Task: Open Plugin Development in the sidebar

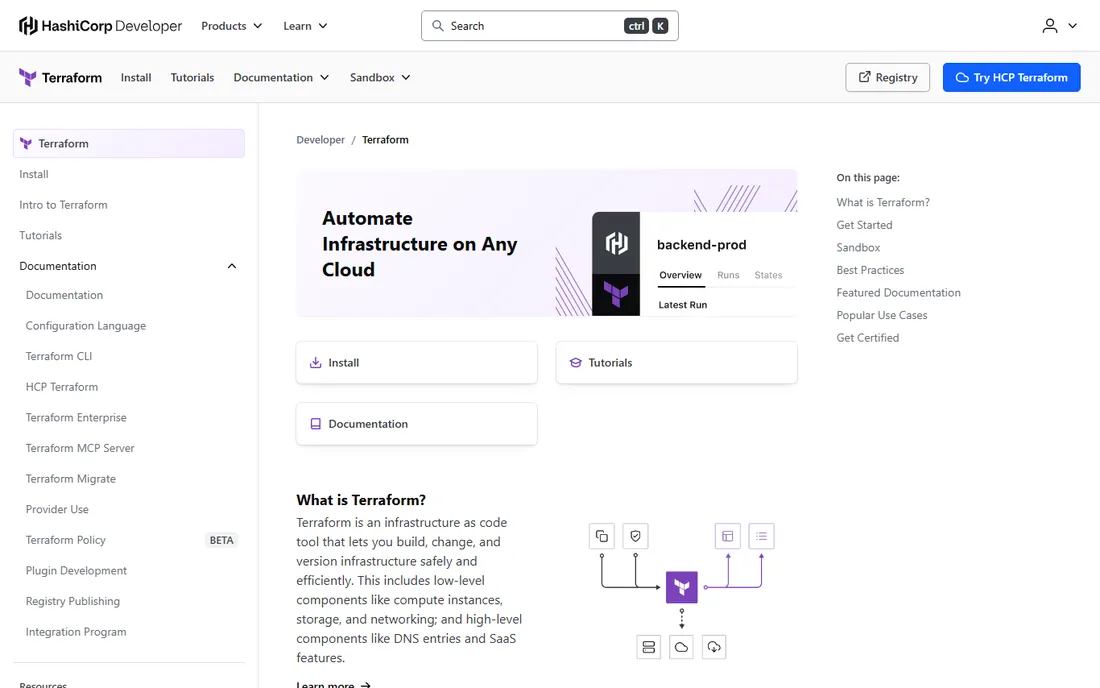Action: tap(76, 571)
